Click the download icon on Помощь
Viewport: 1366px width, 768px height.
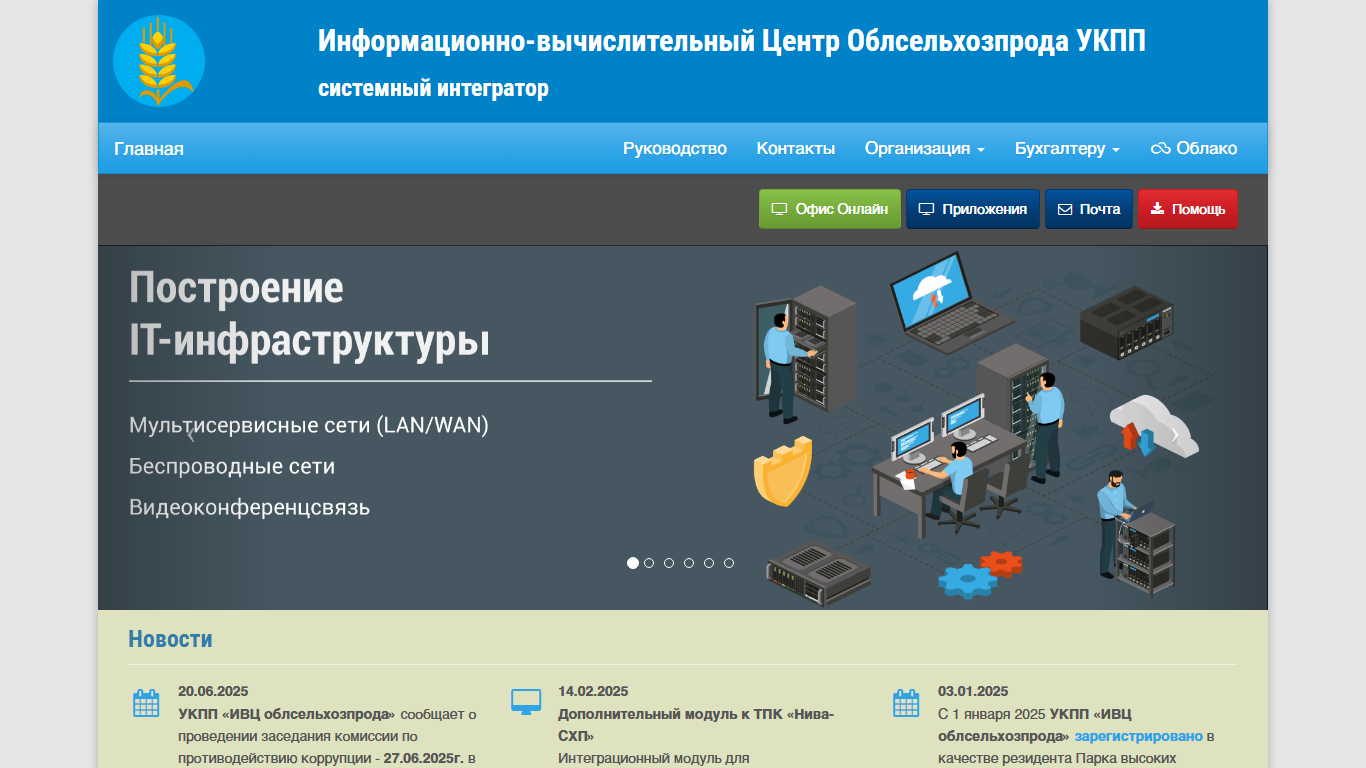[x=1158, y=209]
